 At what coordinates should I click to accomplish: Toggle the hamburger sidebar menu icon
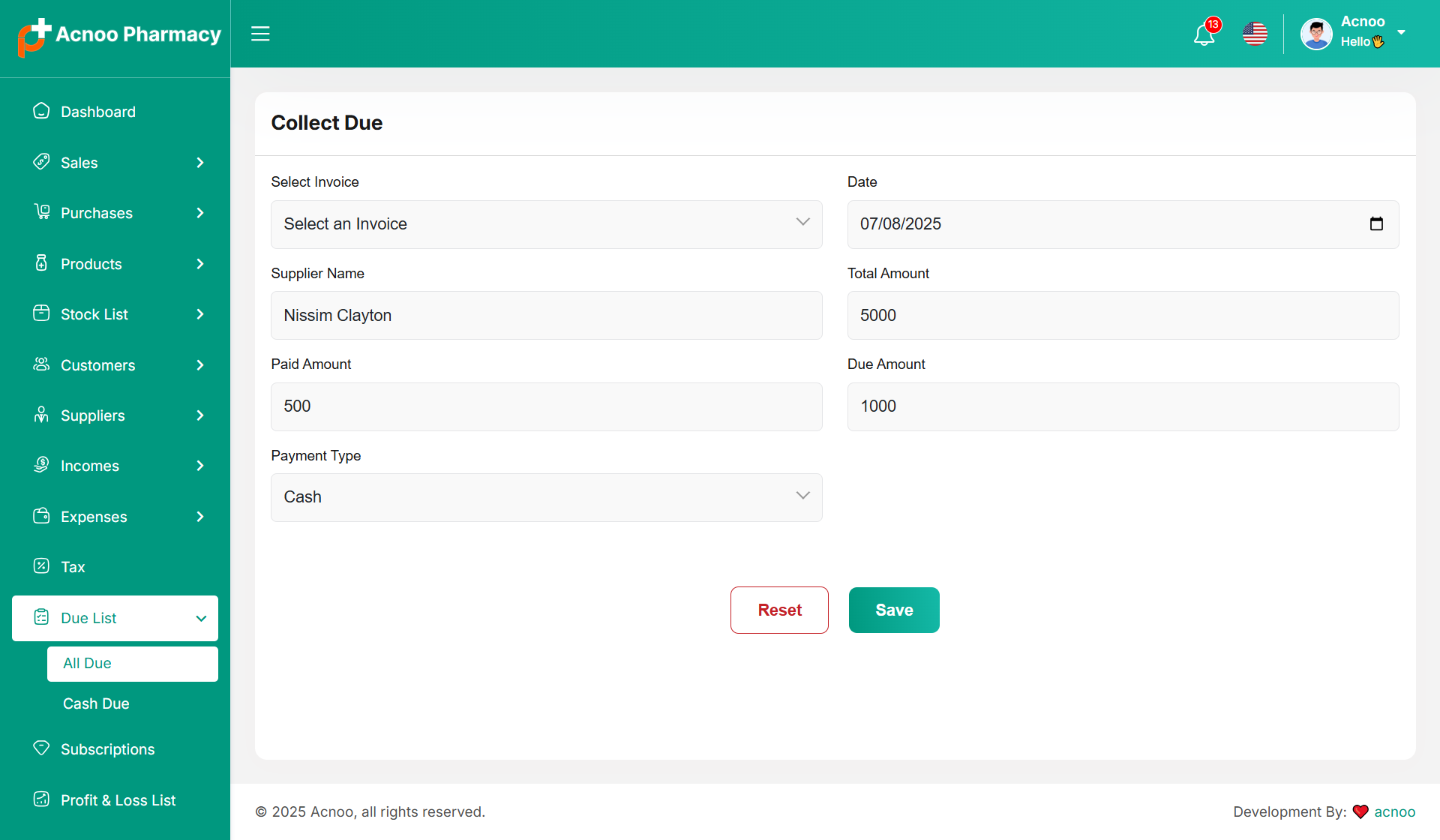260,34
